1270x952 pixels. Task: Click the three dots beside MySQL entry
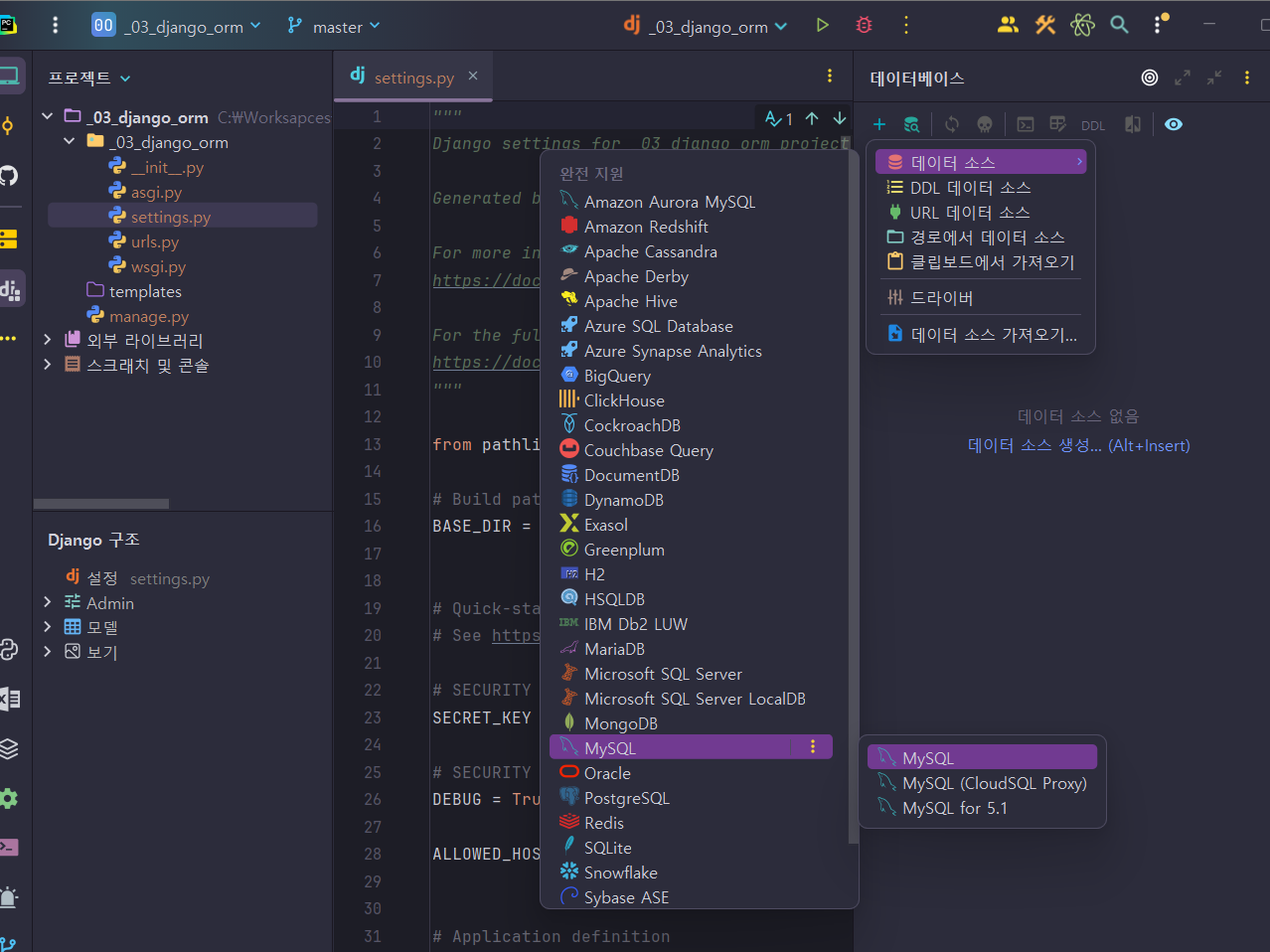point(813,746)
